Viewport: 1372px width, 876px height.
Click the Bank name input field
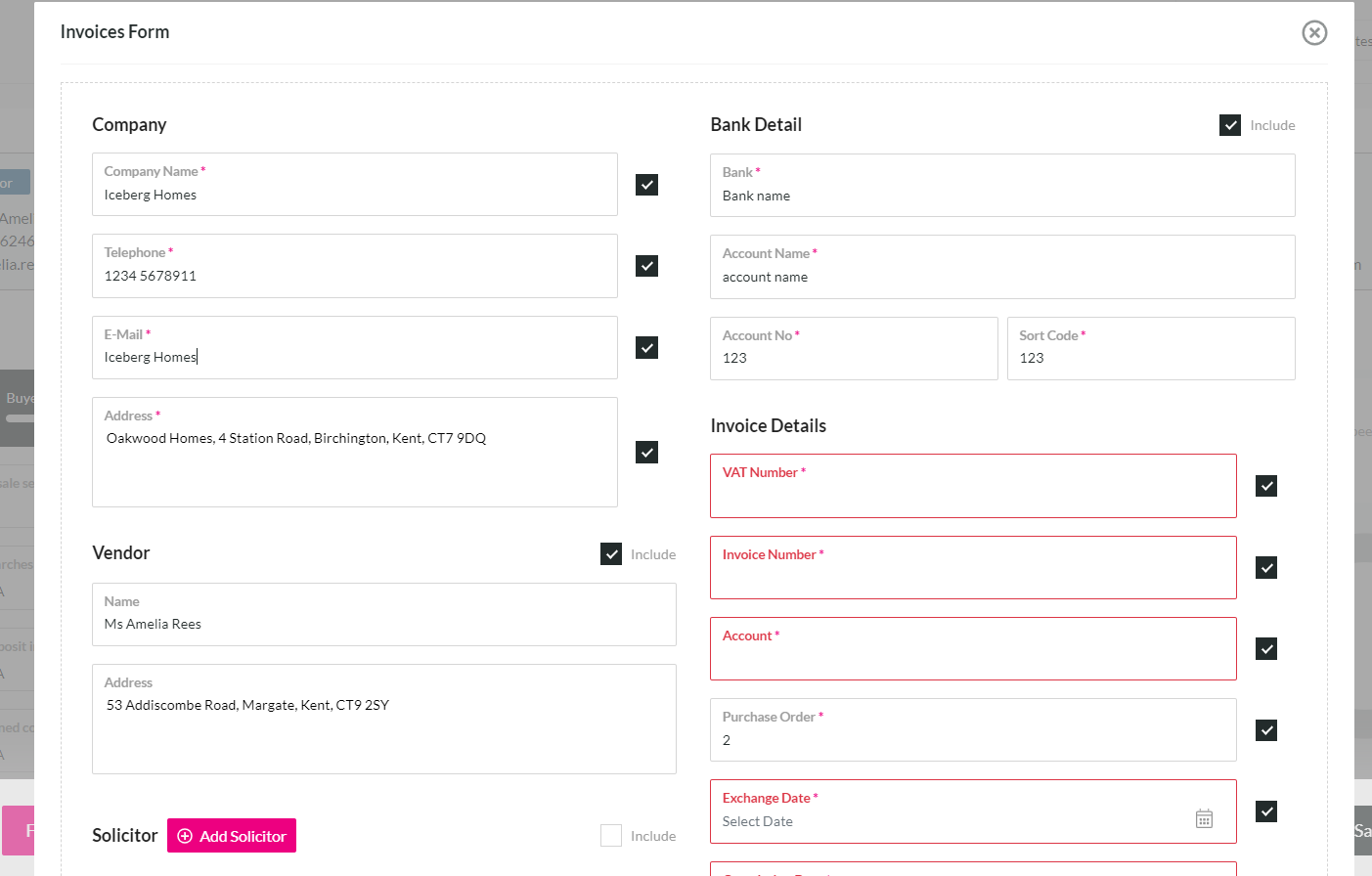point(1002,186)
